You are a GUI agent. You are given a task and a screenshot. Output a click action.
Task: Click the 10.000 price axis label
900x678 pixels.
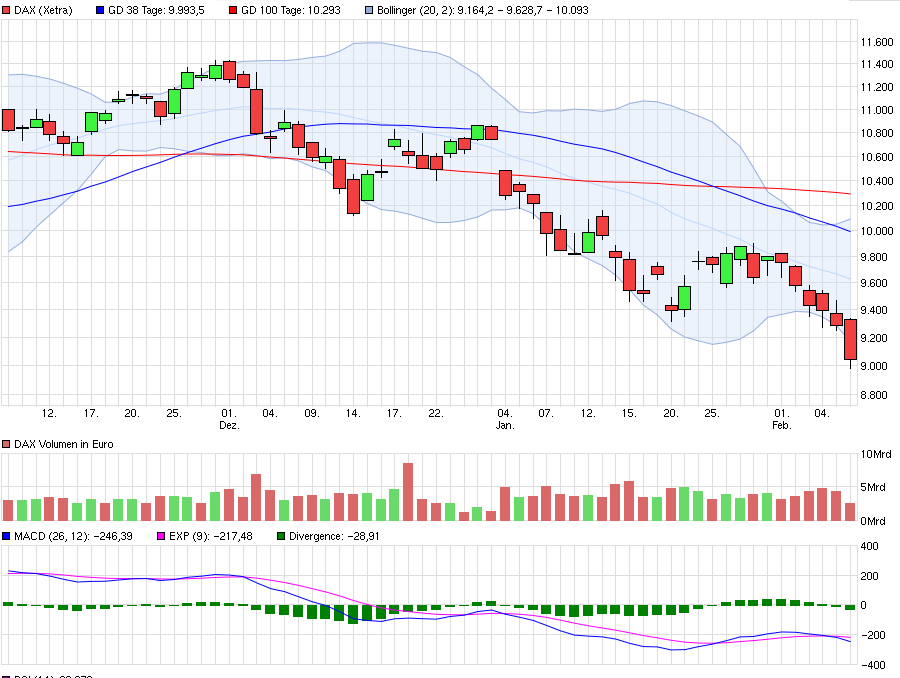point(877,231)
